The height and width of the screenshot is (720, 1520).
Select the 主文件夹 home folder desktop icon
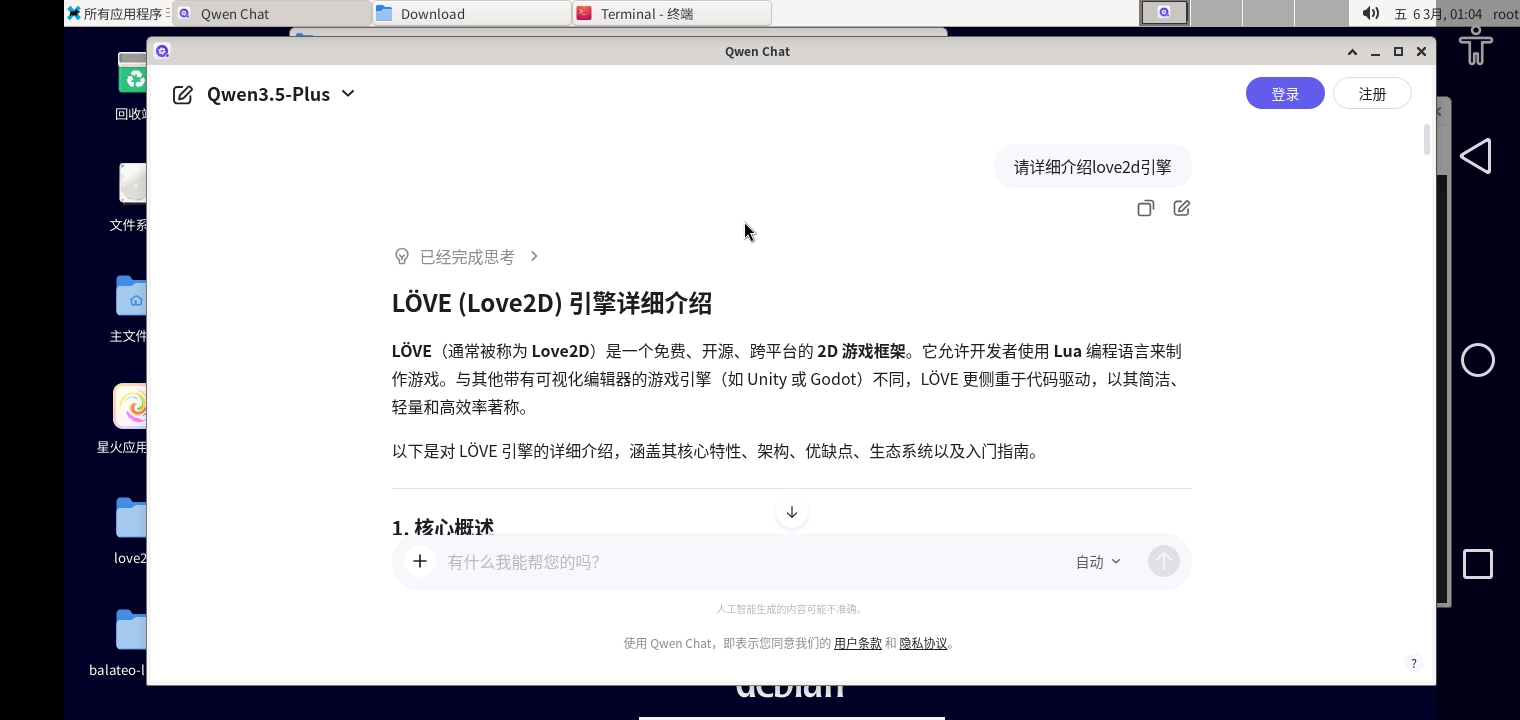130,308
